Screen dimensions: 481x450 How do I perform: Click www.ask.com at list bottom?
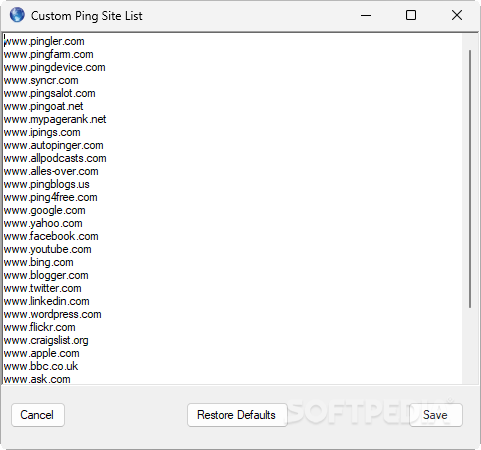37,379
